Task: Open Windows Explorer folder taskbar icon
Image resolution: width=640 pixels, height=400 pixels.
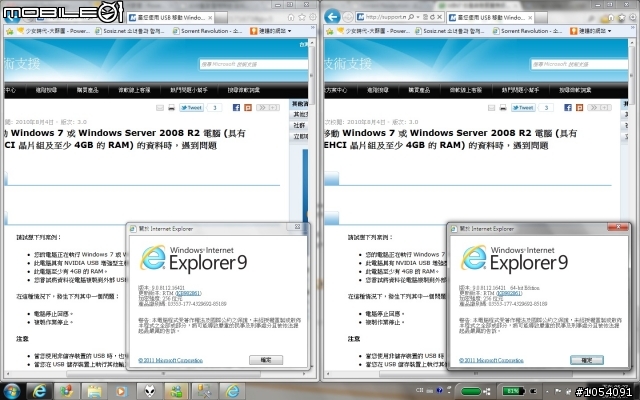Action: pyautogui.click(x=94, y=391)
